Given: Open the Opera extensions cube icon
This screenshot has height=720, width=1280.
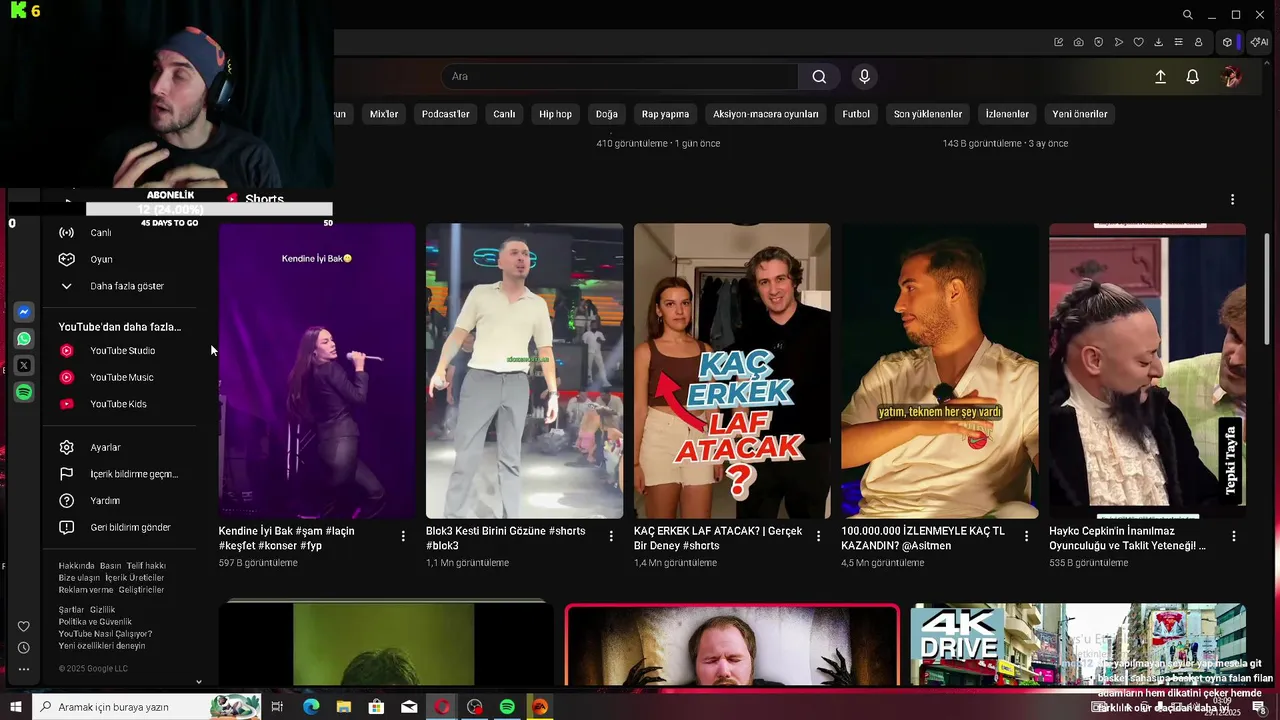Looking at the screenshot, I should tap(1227, 42).
